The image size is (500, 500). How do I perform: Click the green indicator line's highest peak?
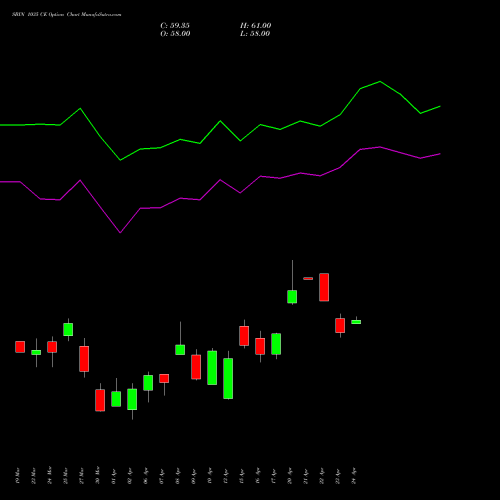(x=380, y=81)
